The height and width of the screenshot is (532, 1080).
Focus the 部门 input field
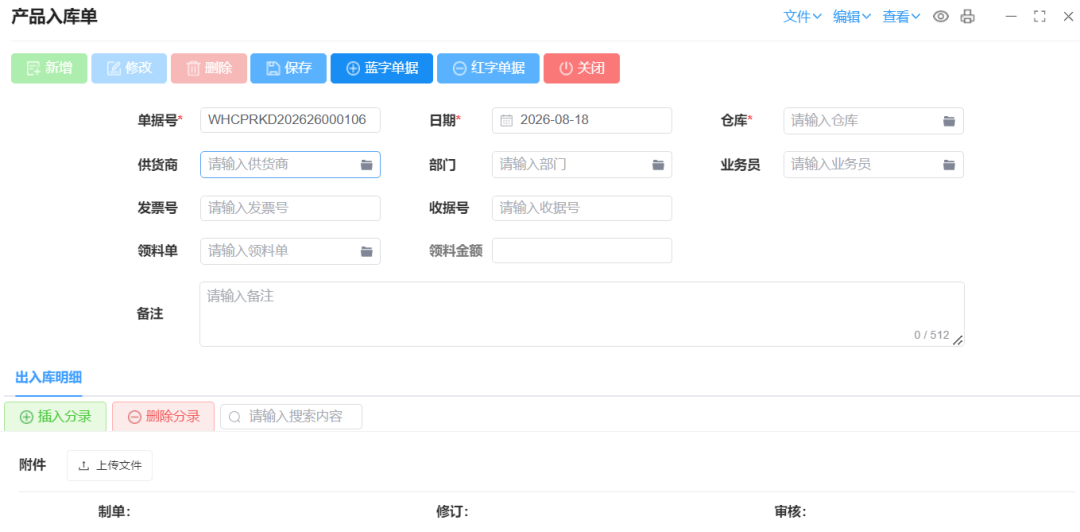coord(582,165)
